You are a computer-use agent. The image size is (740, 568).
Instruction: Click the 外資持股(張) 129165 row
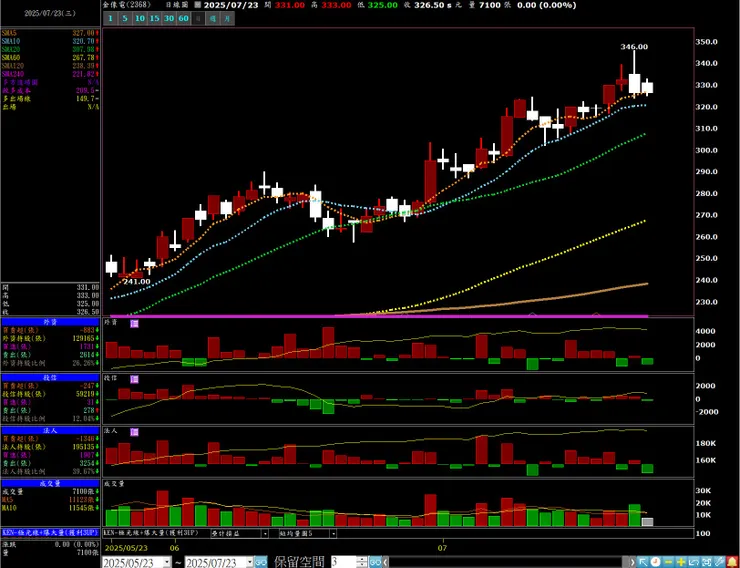pos(50,339)
